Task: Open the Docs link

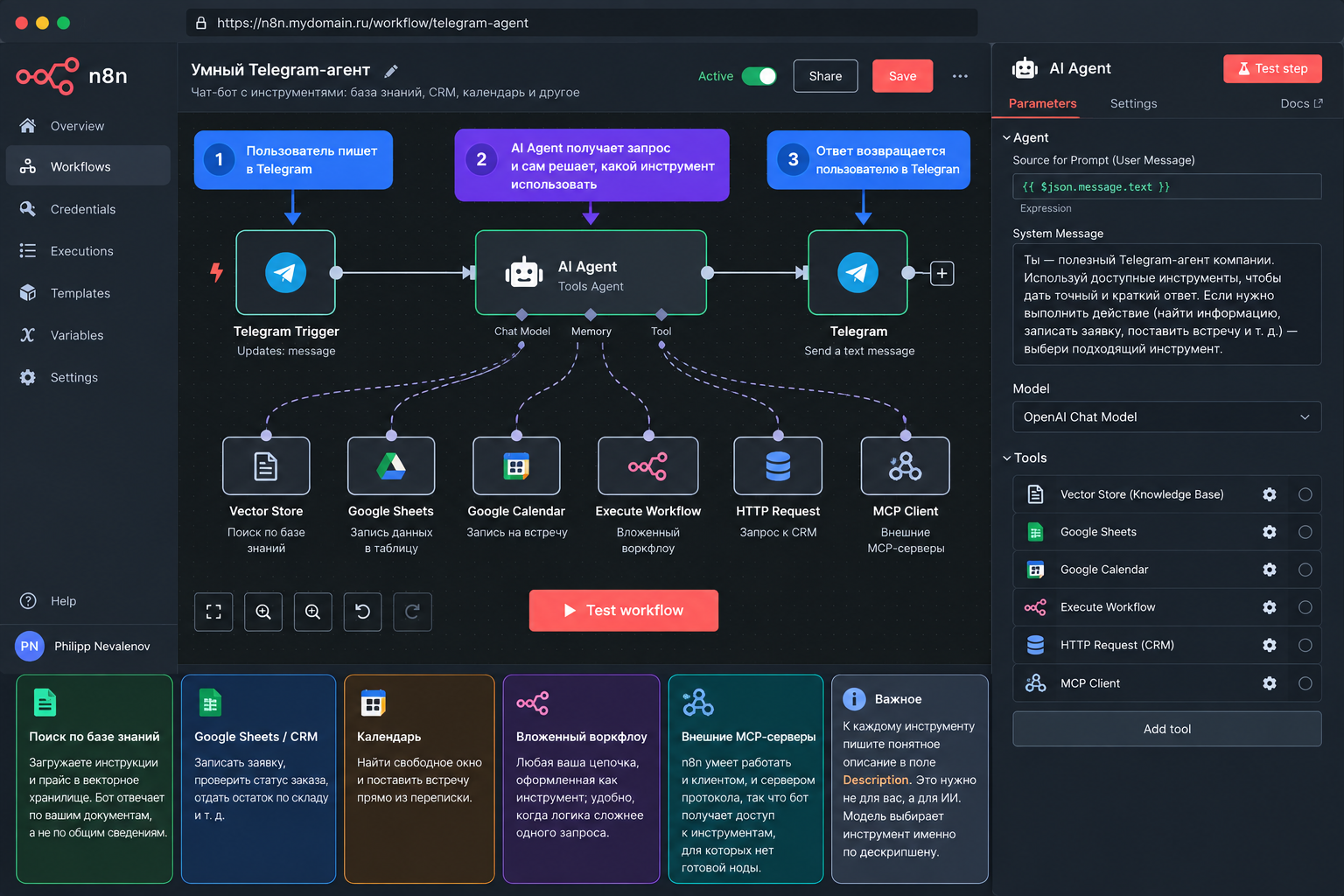Action: [x=1301, y=103]
